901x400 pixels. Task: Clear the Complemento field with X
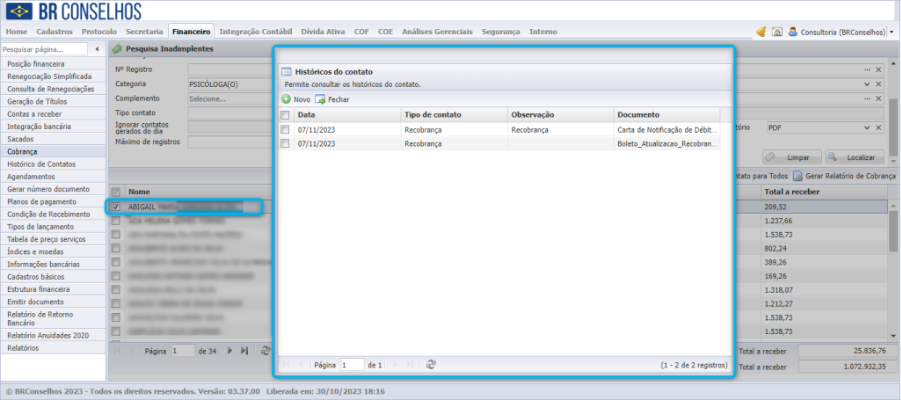point(879,98)
